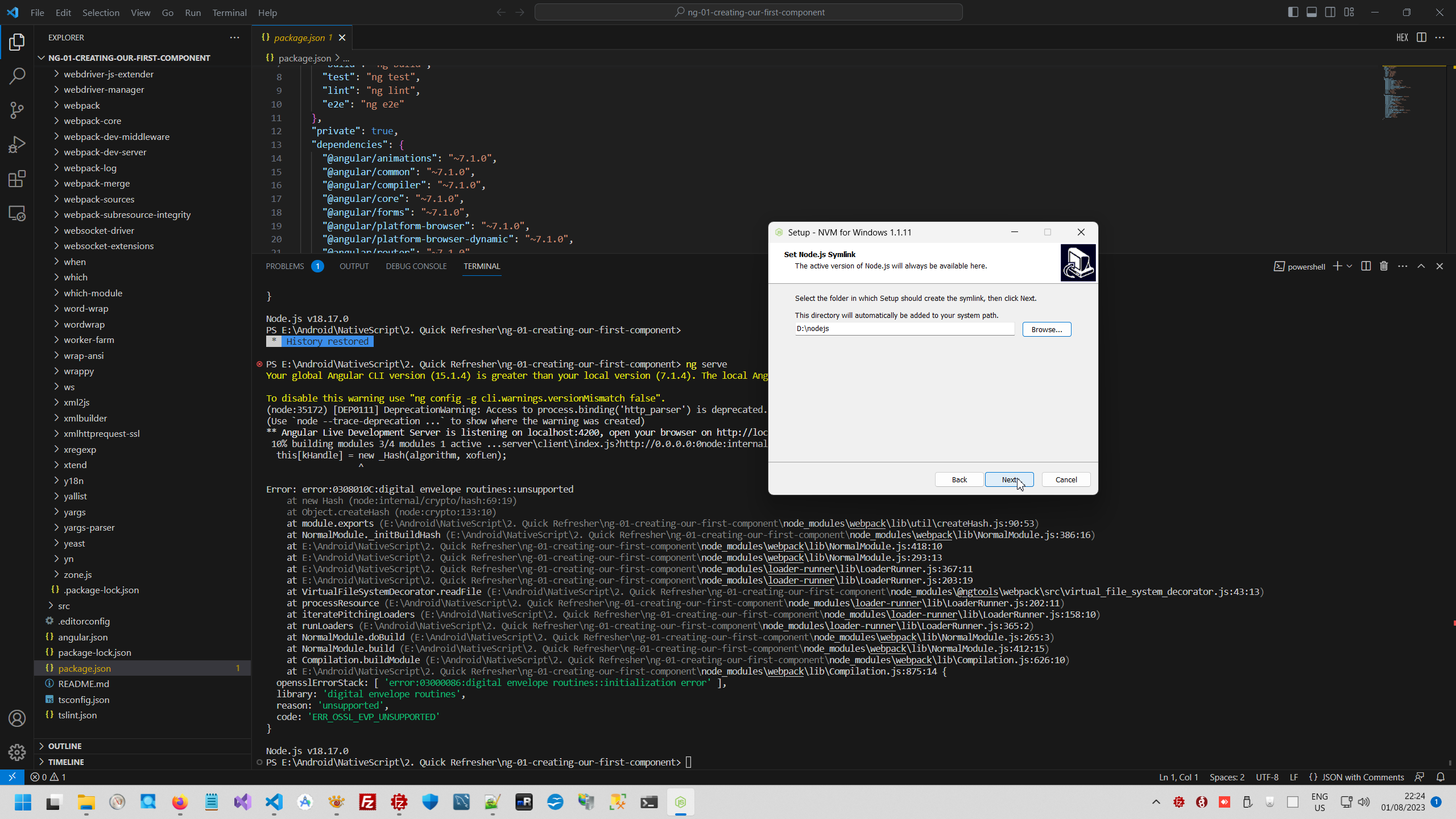1456x819 pixels.
Task: Switch to the DEBUG CONSOLE tab
Action: (x=416, y=266)
